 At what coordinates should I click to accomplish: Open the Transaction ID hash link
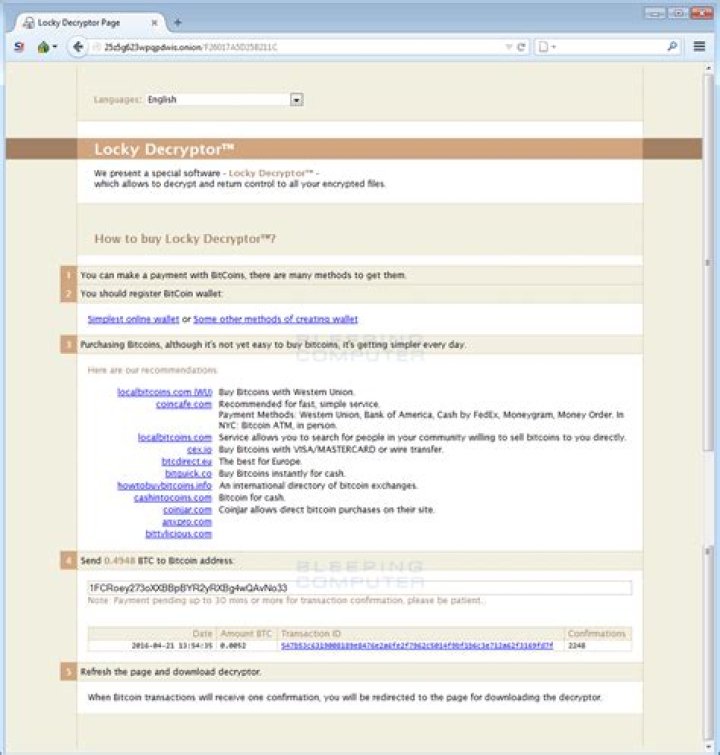(x=417, y=646)
